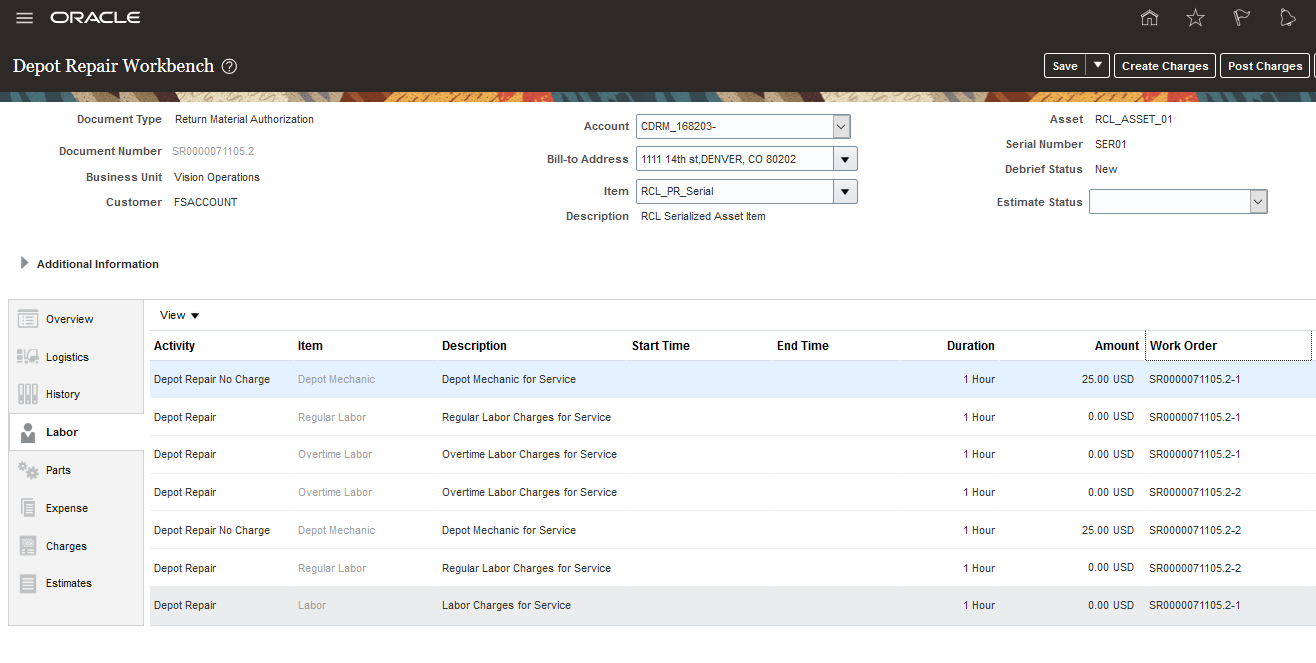This screenshot has width=1316, height=663.
Task: Click the Create Charges button
Action: click(x=1165, y=66)
